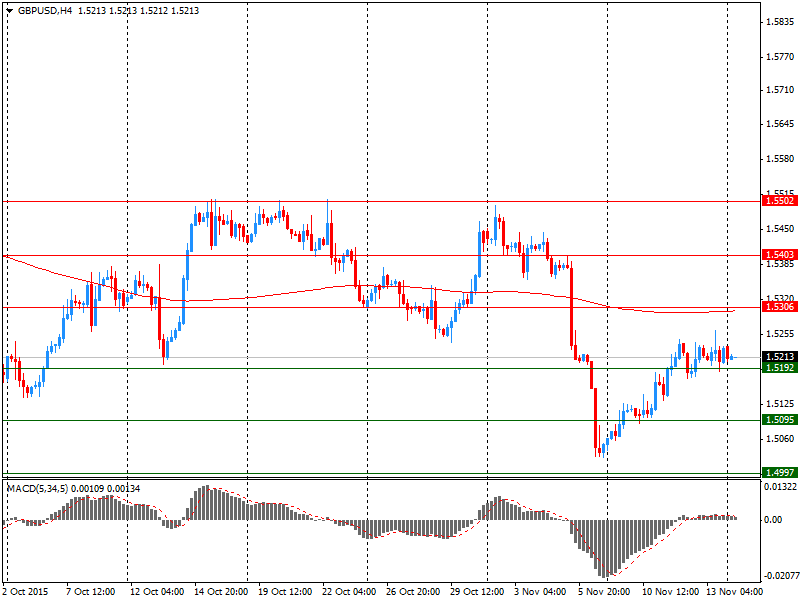Select the 1.5710 price scale value
This screenshot has width=800, height=600.
[781, 90]
